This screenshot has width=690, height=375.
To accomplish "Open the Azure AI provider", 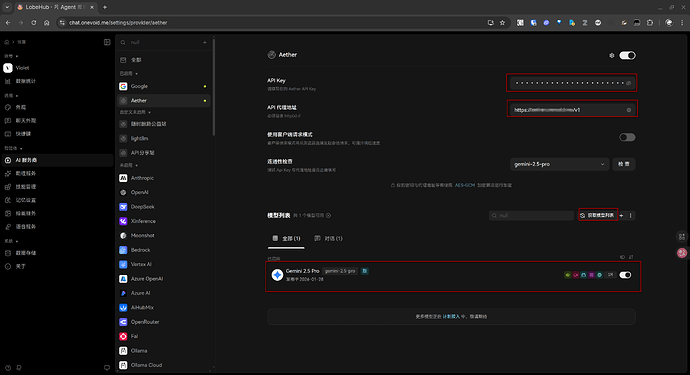I will click(163, 293).
